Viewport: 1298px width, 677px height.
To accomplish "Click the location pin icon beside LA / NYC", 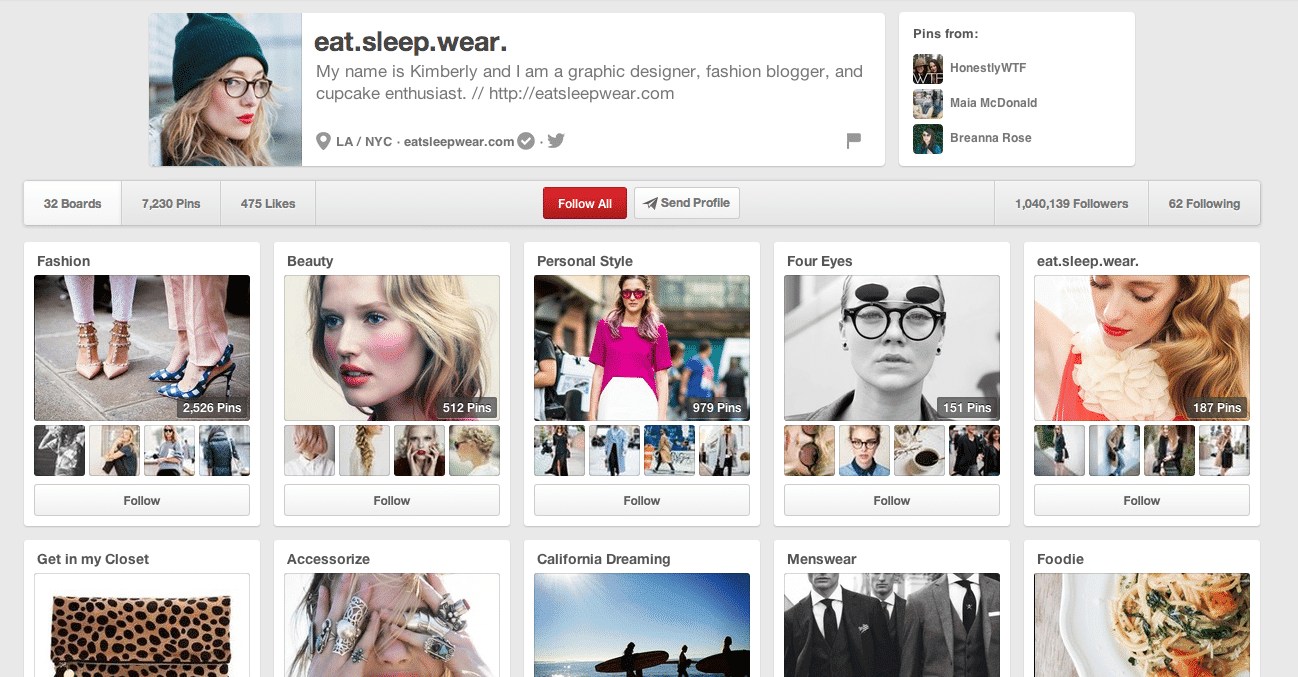I will tap(323, 141).
